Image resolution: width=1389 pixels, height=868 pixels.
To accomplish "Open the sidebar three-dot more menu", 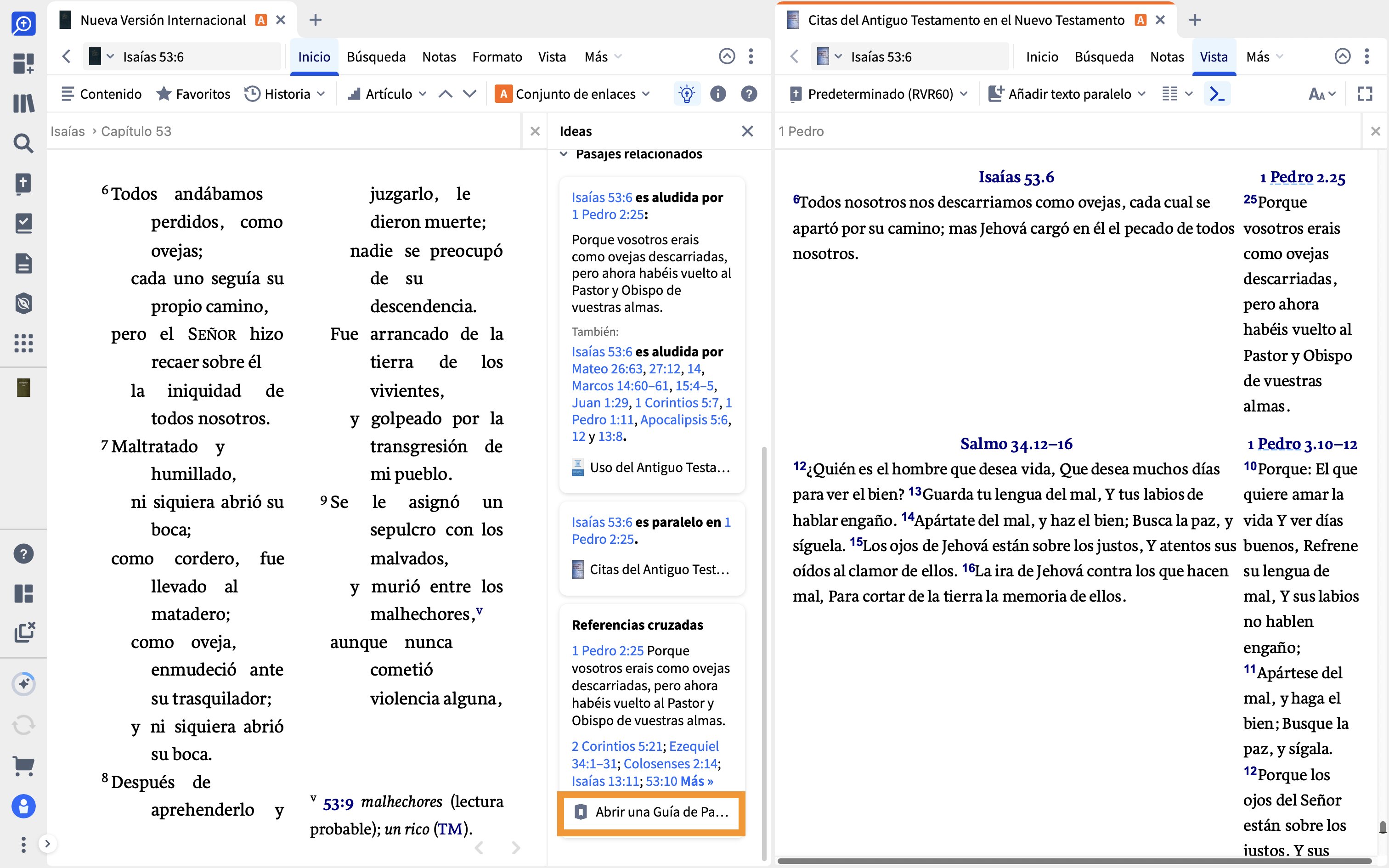I will click(x=23, y=845).
